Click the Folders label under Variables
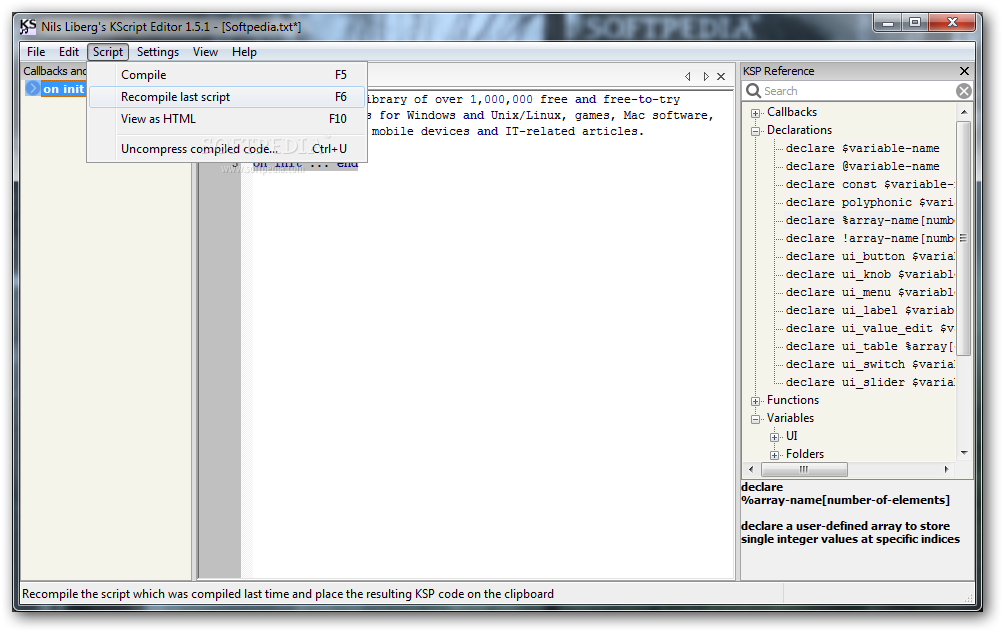 [x=805, y=454]
